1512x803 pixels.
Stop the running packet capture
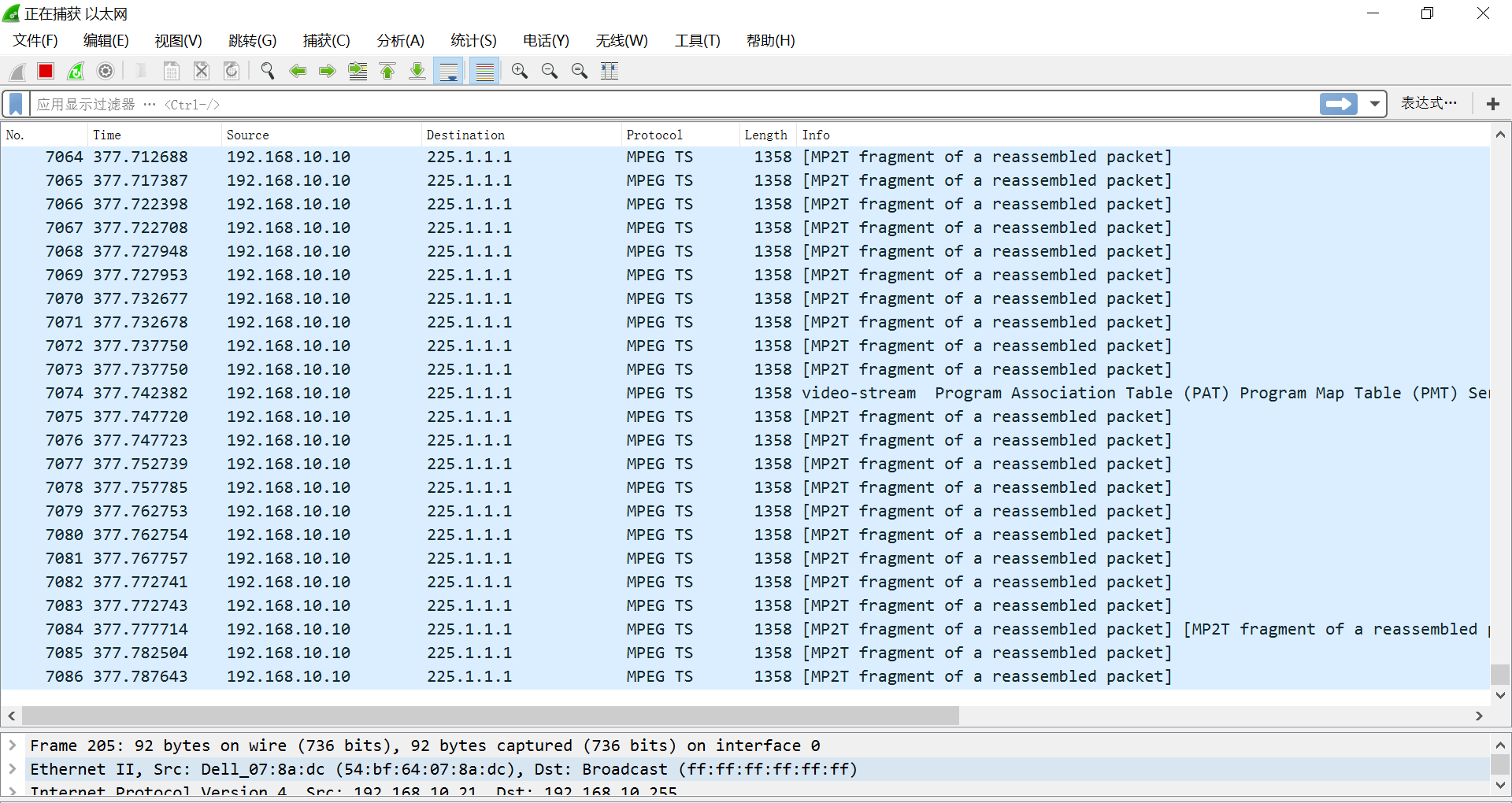tap(46, 72)
